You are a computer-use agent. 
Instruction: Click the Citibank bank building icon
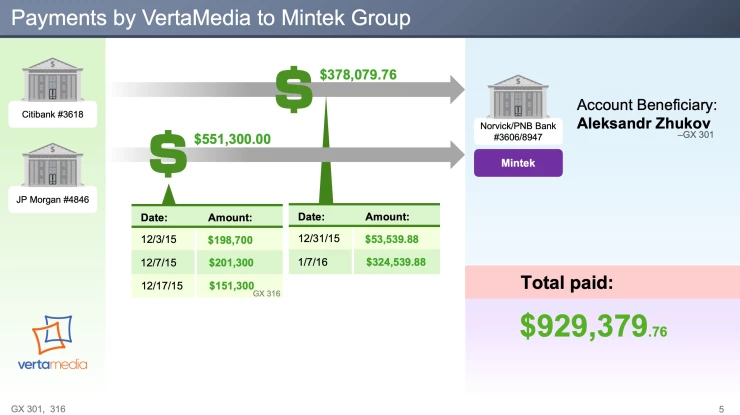pyautogui.click(x=52, y=78)
